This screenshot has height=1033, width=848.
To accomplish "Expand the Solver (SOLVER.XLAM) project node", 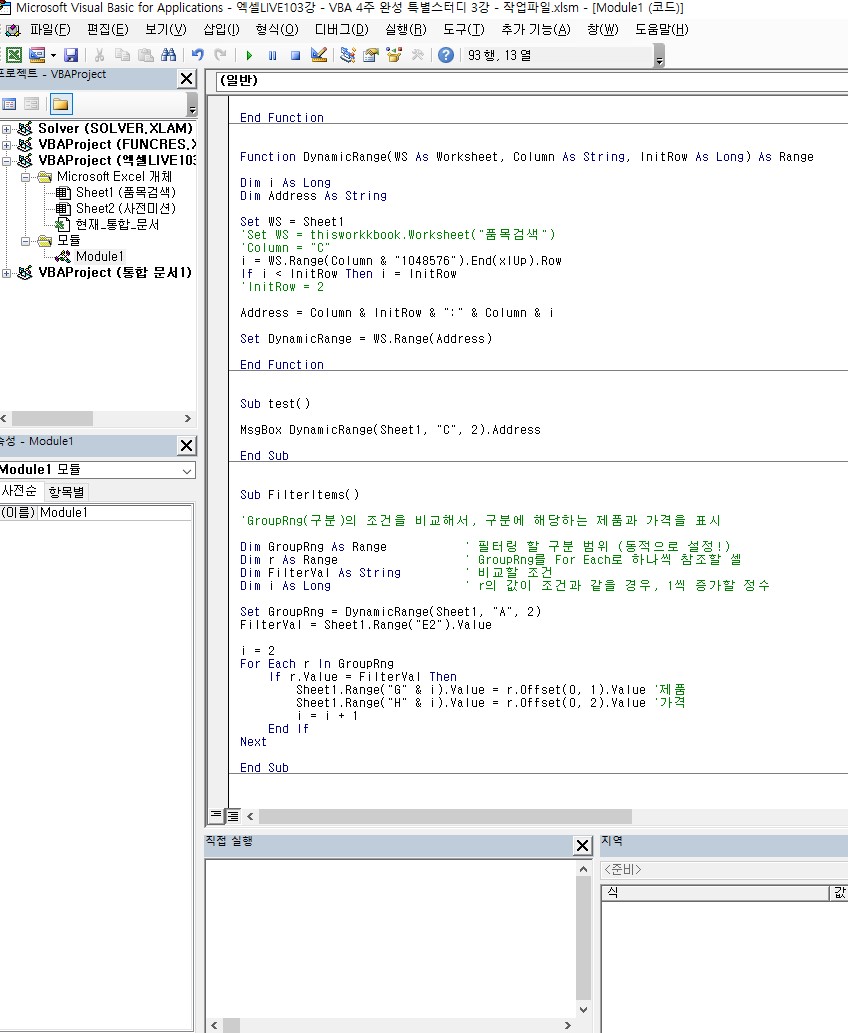I will [7, 129].
